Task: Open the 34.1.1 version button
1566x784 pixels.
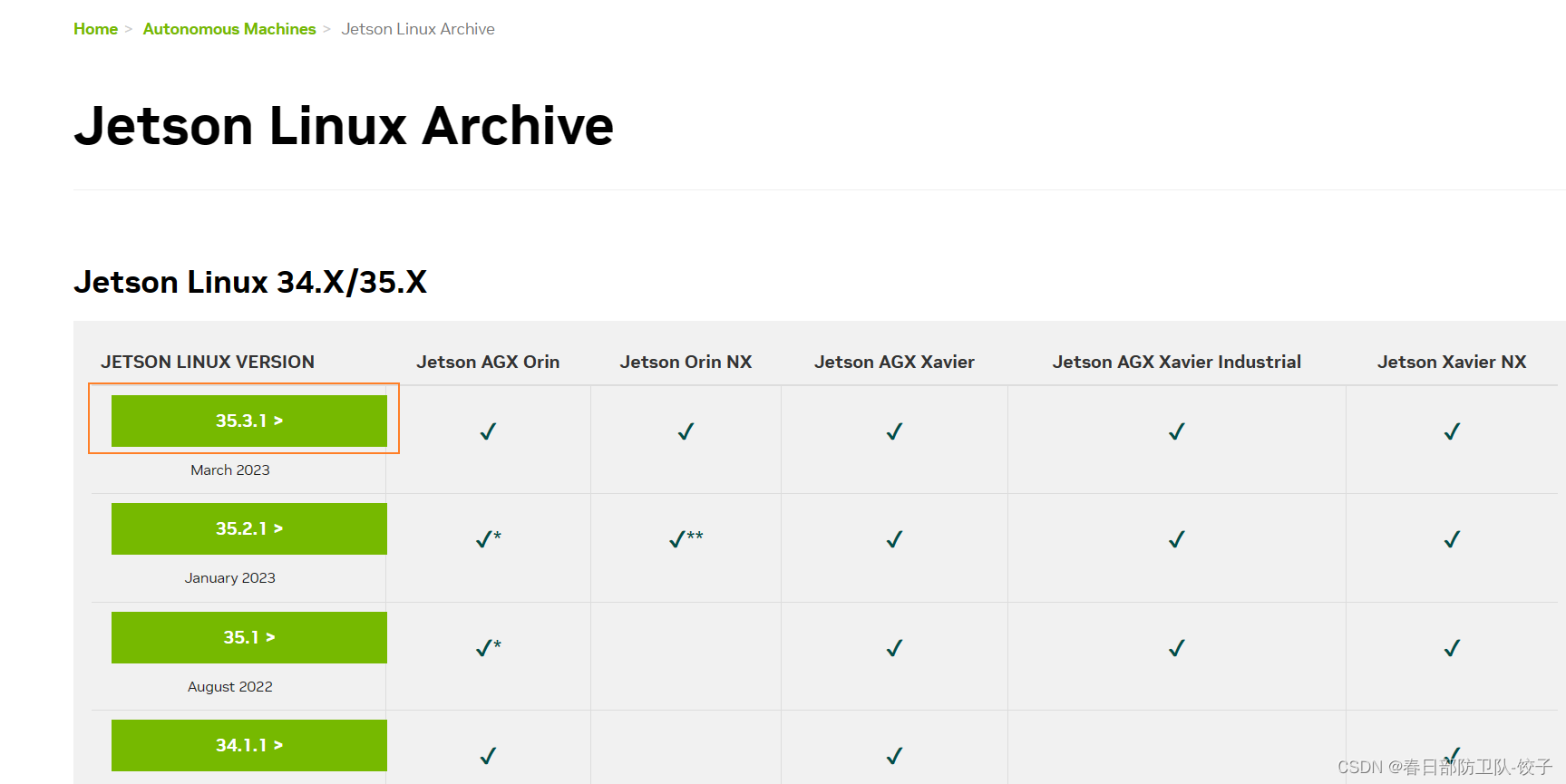Action: [249, 745]
